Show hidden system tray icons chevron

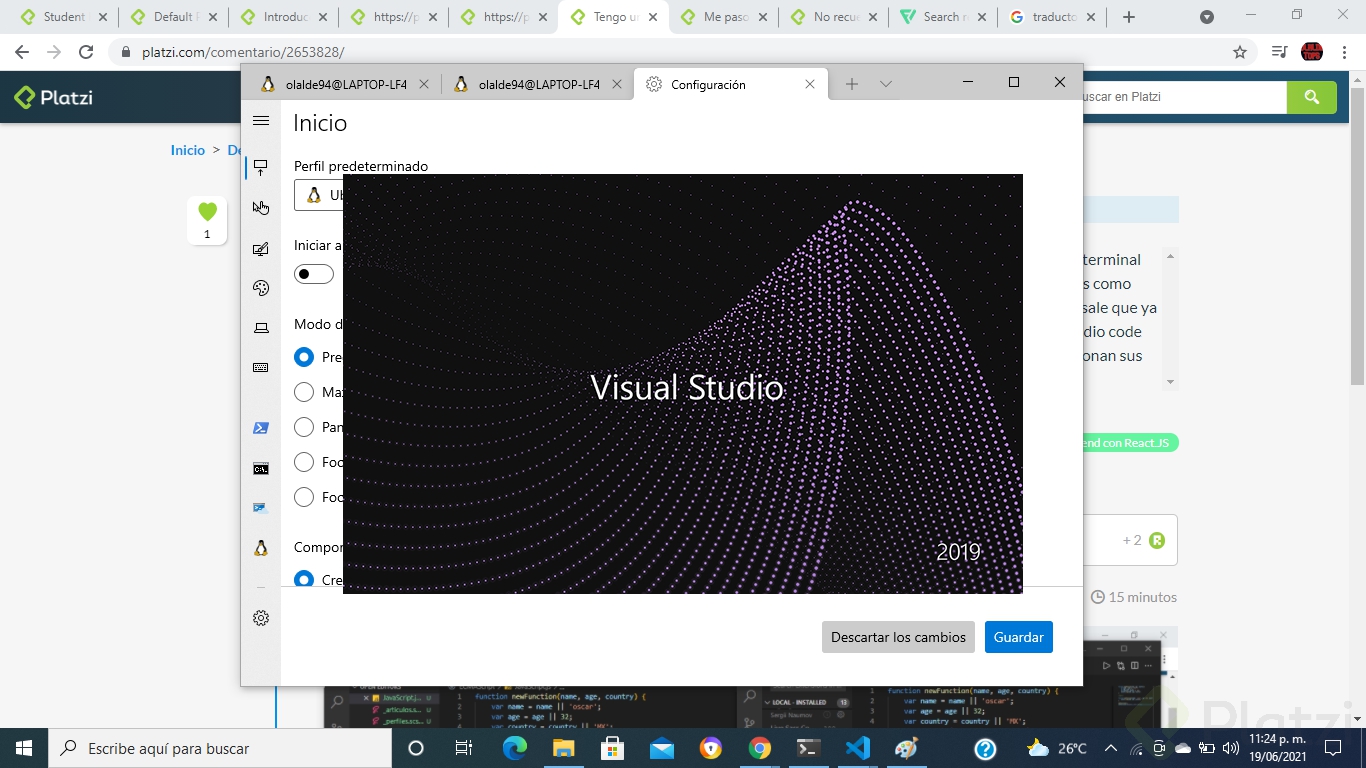click(1110, 748)
